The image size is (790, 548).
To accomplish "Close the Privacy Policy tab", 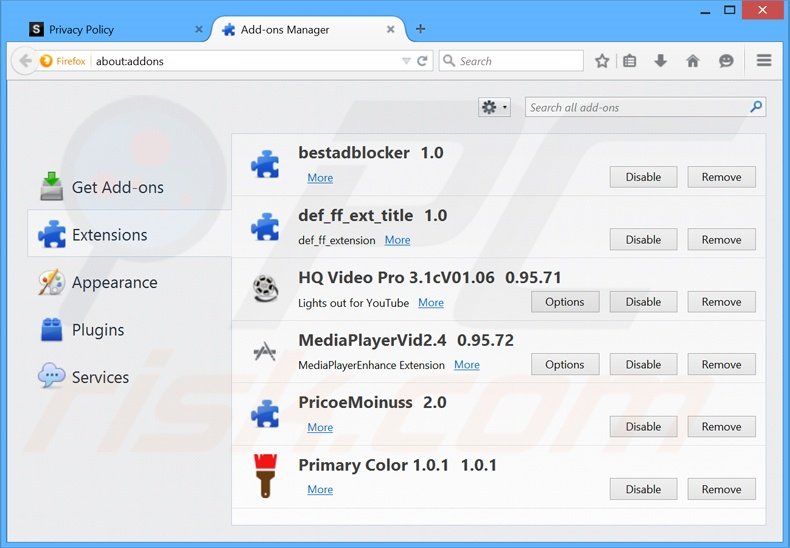I will (x=199, y=30).
